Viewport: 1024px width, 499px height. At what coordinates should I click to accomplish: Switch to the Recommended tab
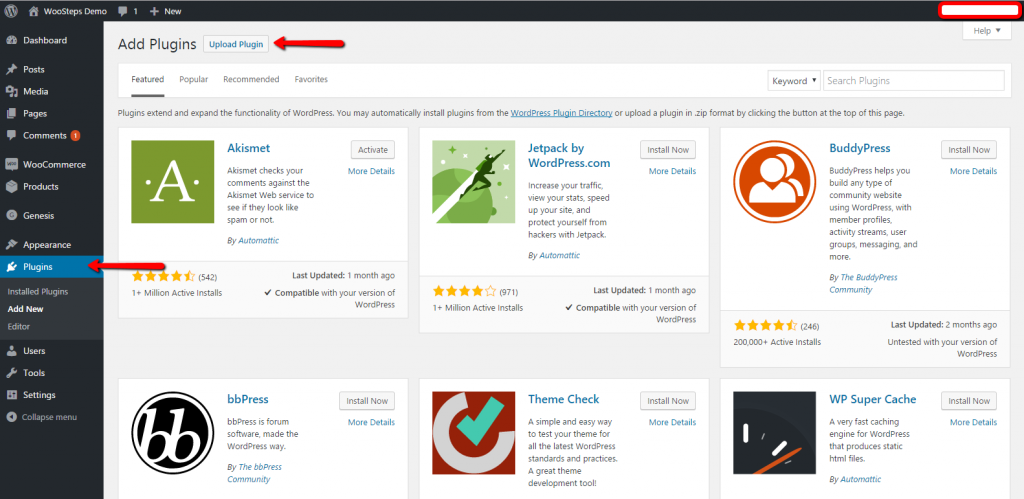(251, 80)
